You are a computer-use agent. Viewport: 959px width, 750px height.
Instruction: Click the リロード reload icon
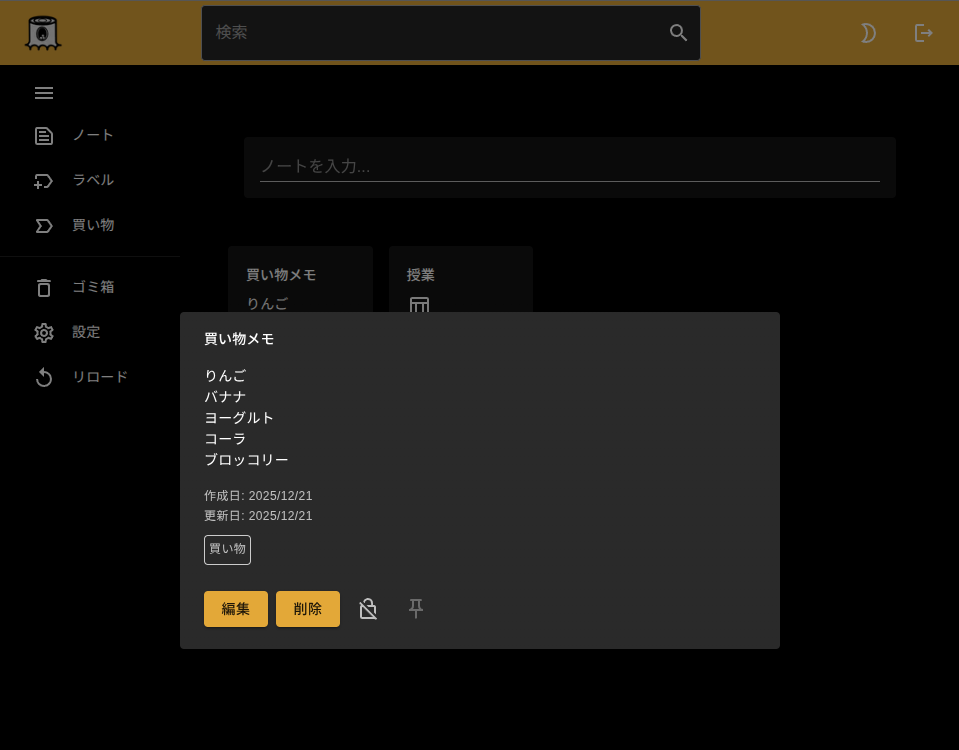coord(44,377)
